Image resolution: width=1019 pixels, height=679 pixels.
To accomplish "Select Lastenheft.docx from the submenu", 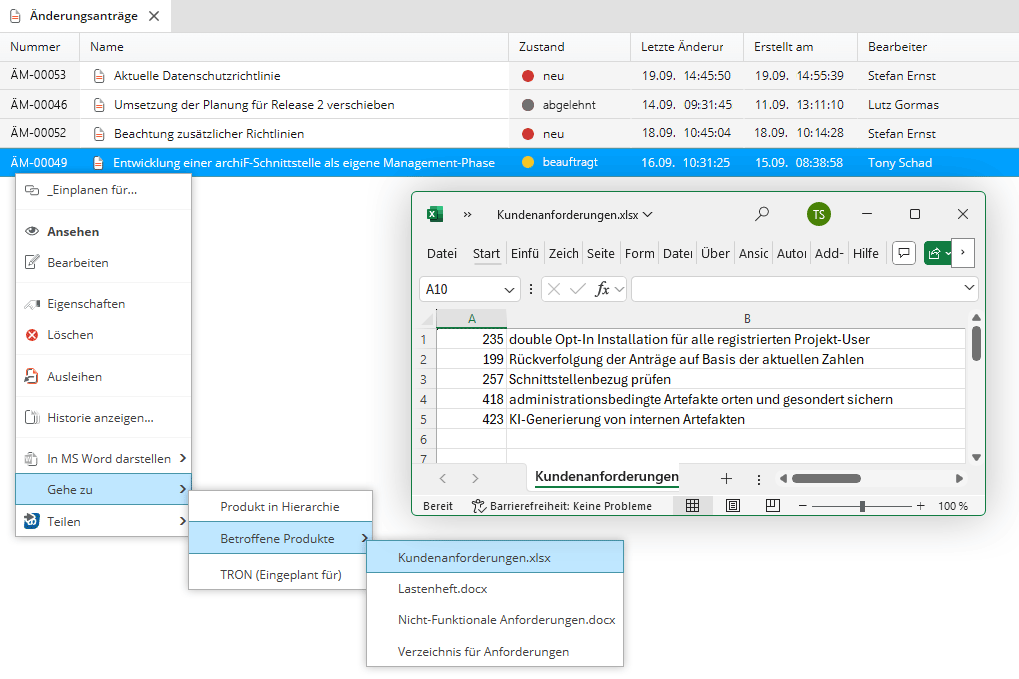I will [x=442, y=589].
